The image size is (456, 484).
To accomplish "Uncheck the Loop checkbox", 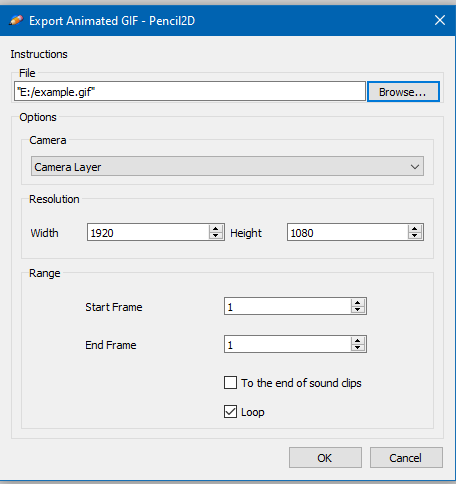I will pyautogui.click(x=230, y=412).
